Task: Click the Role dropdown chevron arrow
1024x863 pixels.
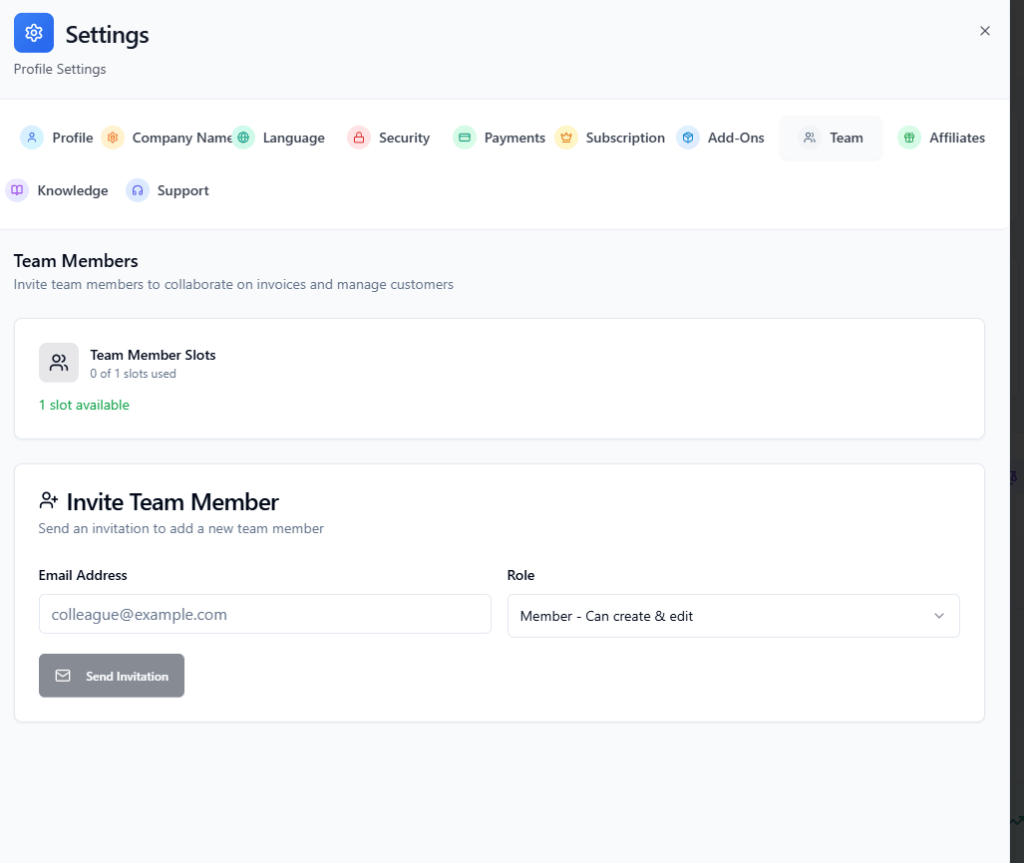Action: point(939,616)
